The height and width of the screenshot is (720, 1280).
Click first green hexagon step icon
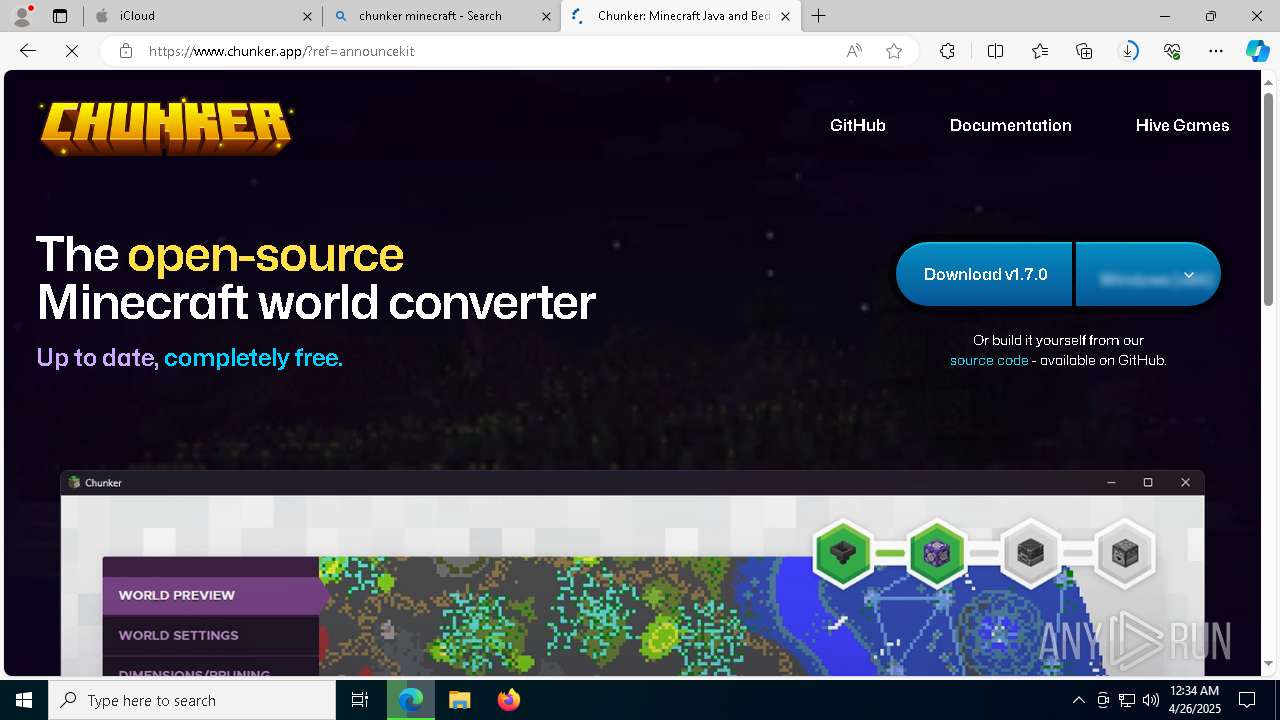click(843, 552)
